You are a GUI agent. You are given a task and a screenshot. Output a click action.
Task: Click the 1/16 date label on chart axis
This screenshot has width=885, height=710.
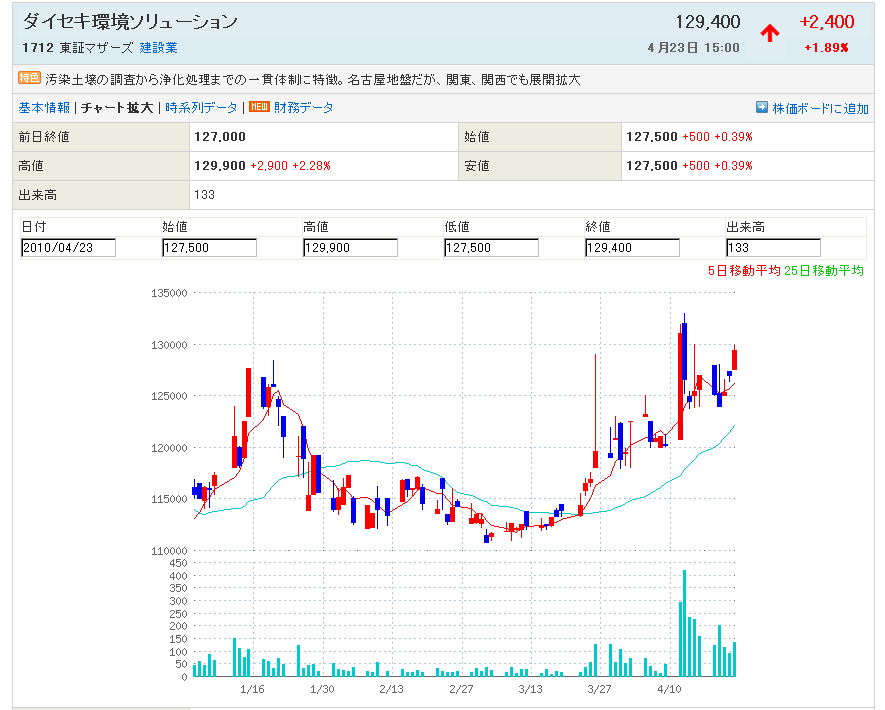(x=252, y=689)
